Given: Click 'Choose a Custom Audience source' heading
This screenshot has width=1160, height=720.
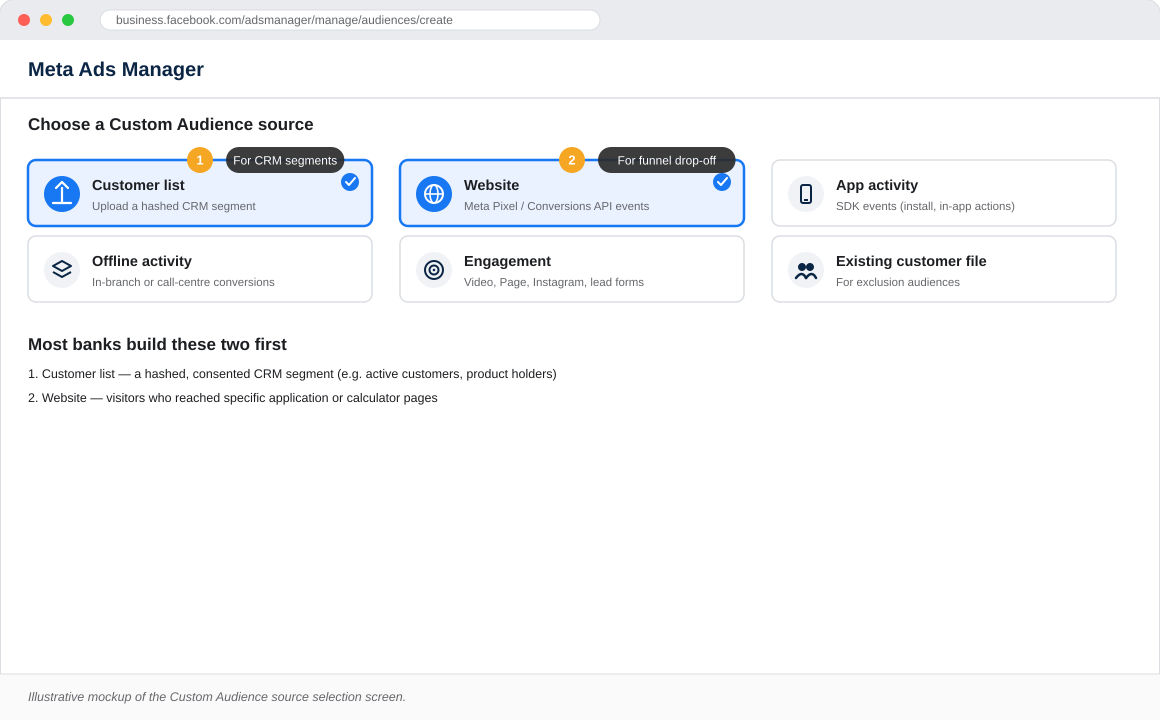Looking at the screenshot, I should click(171, 124).
